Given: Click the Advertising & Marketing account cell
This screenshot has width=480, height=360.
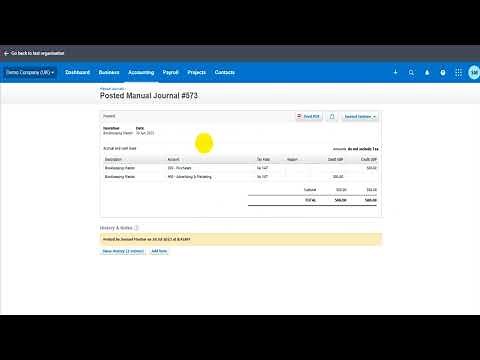Looking at the screenshot, I should pyautogui.click(x=189, y=177).
